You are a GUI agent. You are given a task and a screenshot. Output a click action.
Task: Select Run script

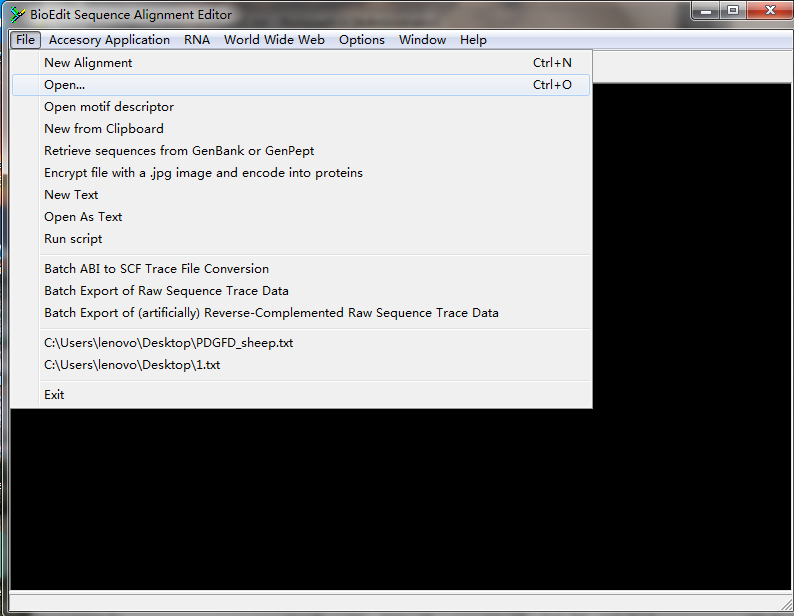[x=301, y=239]
